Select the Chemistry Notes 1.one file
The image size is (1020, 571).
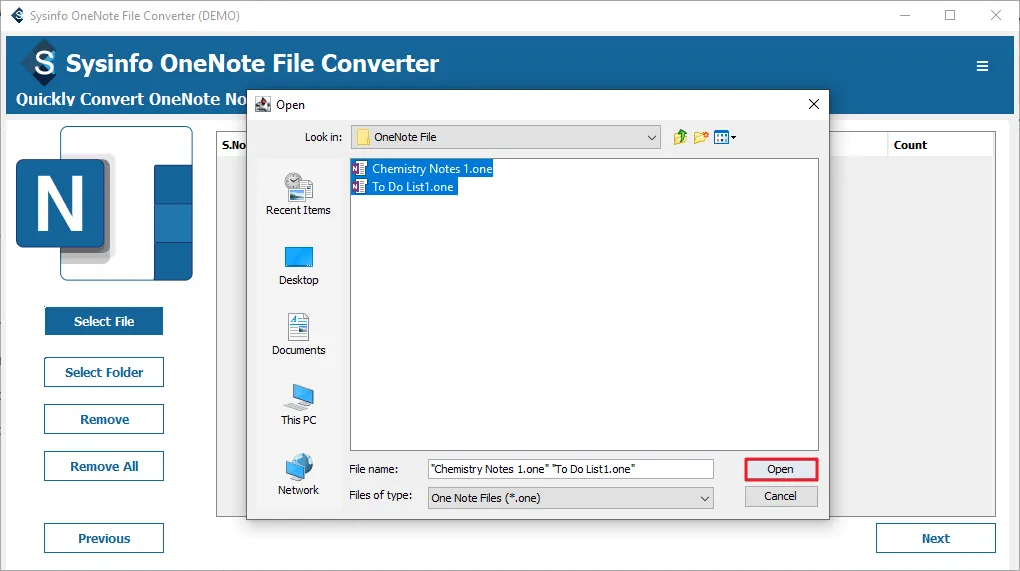(422, 168)
